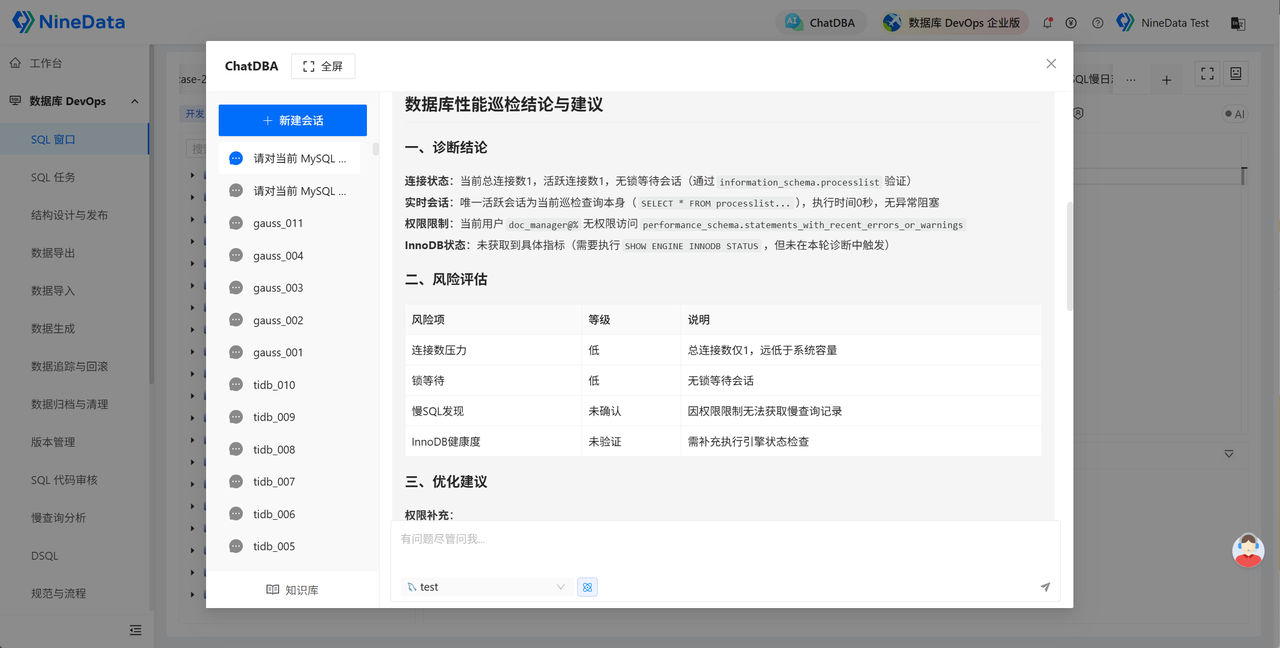Click the layout panel icon at top right
1280x648 pixels.
tap(1236, 74)
